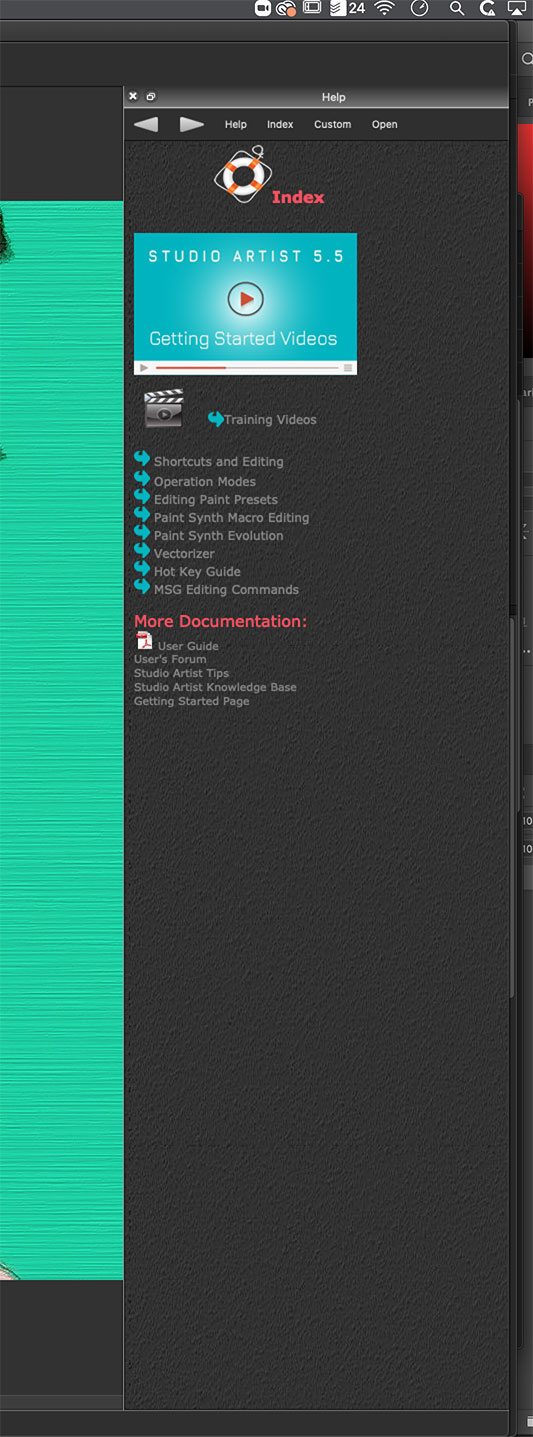Open the Help toolbar item
The height and width of the screenshot is (1437, 533).
point(236,125)
